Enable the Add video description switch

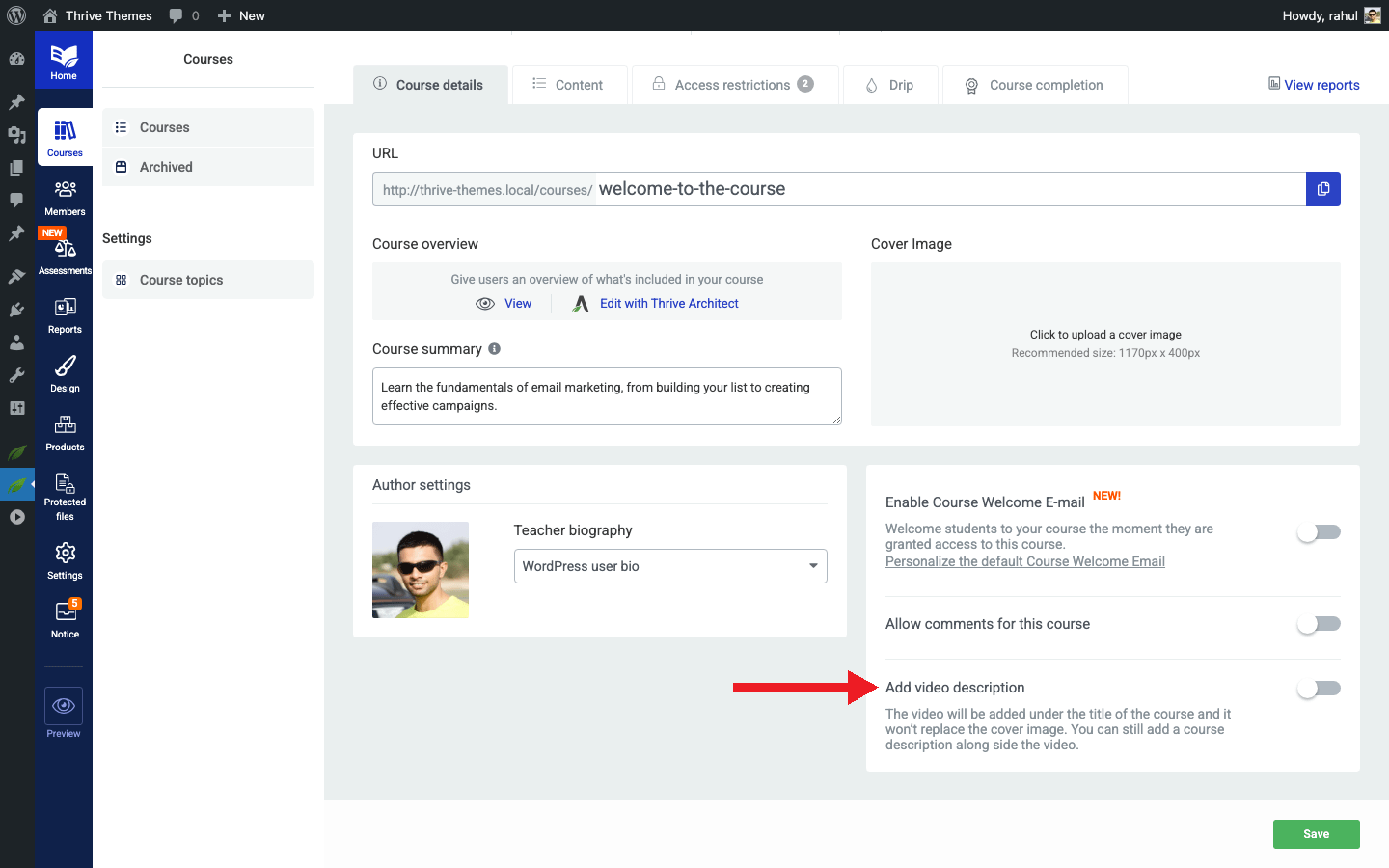[1319, 688]
